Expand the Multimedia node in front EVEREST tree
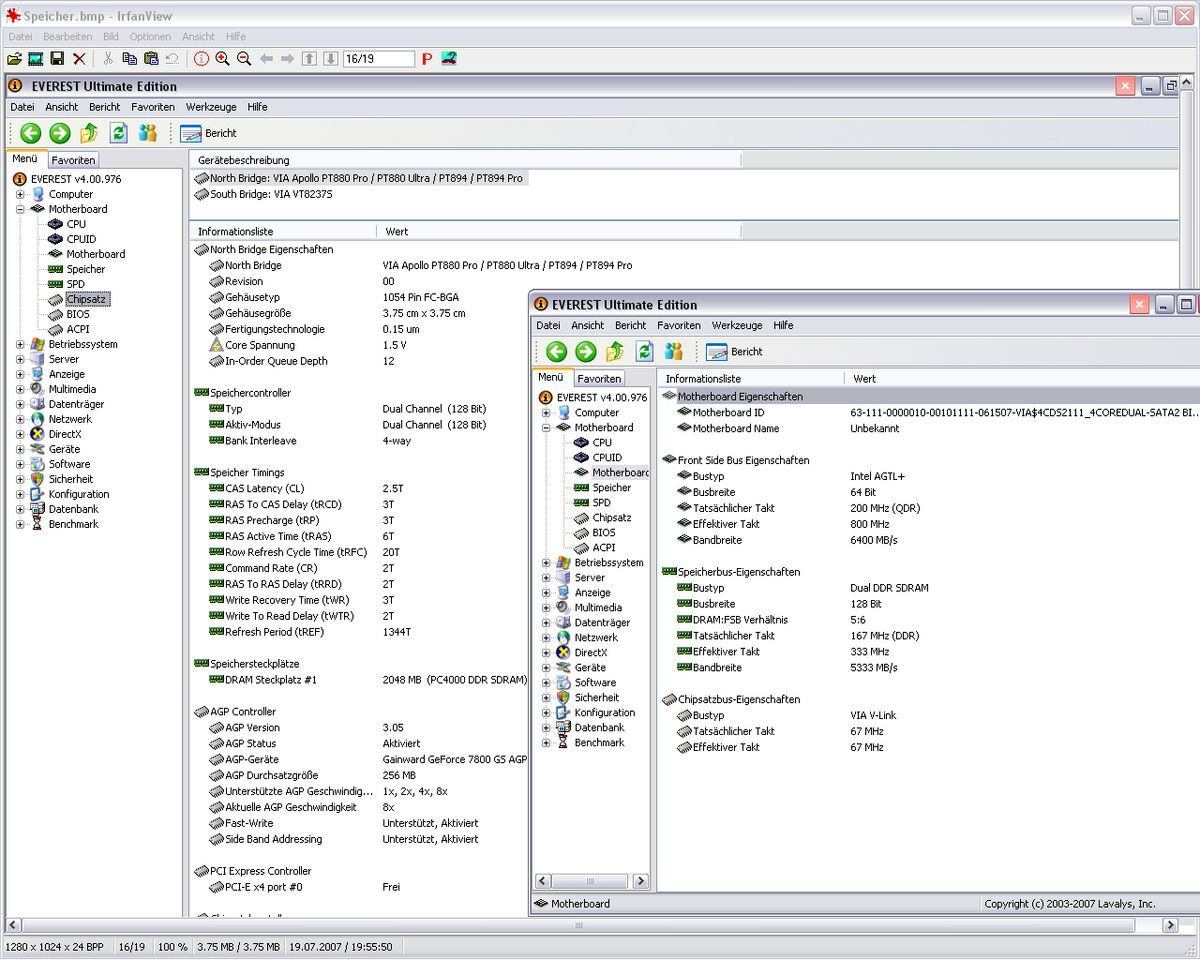Screen dimensions: 1200x960 tap(546, 607)
